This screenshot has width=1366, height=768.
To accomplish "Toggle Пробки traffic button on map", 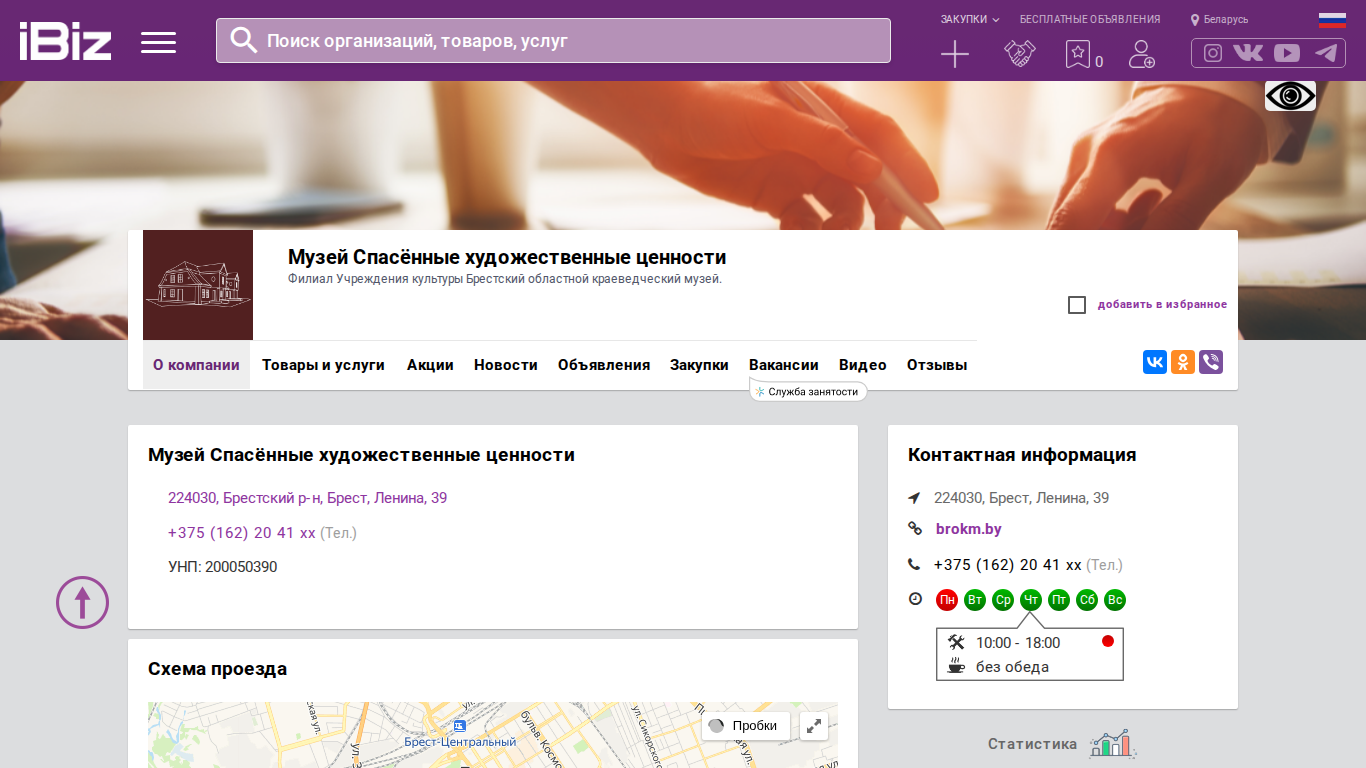I will [x=746, y=726].
